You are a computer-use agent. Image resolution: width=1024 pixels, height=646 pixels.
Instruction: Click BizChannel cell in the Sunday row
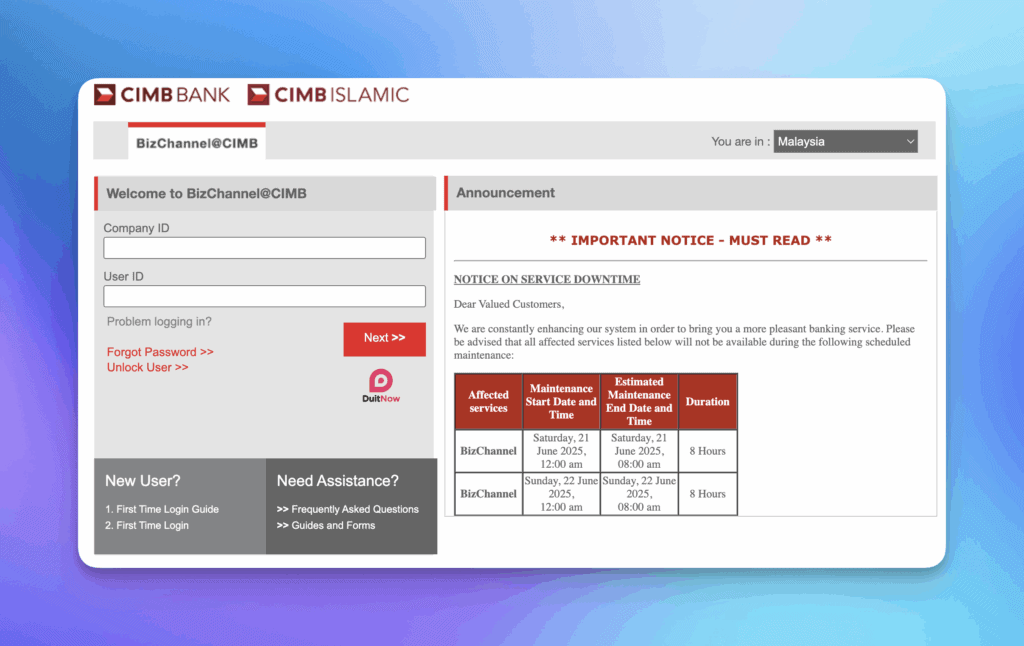488,494
